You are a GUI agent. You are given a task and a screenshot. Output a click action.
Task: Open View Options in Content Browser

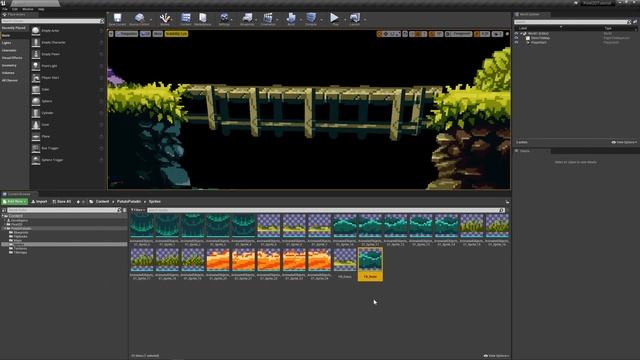click(x=496, y=356)
